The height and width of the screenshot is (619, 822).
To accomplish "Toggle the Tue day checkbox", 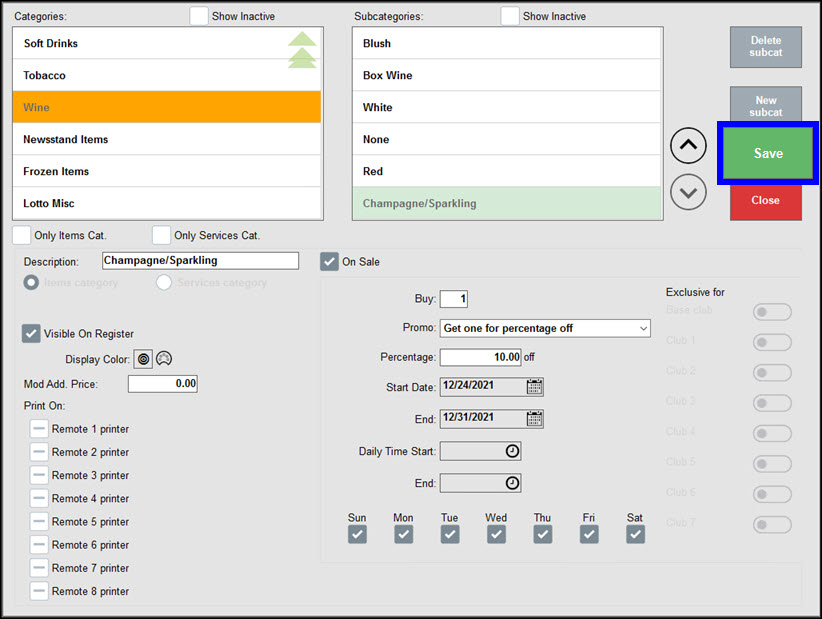I will point(450,534).
